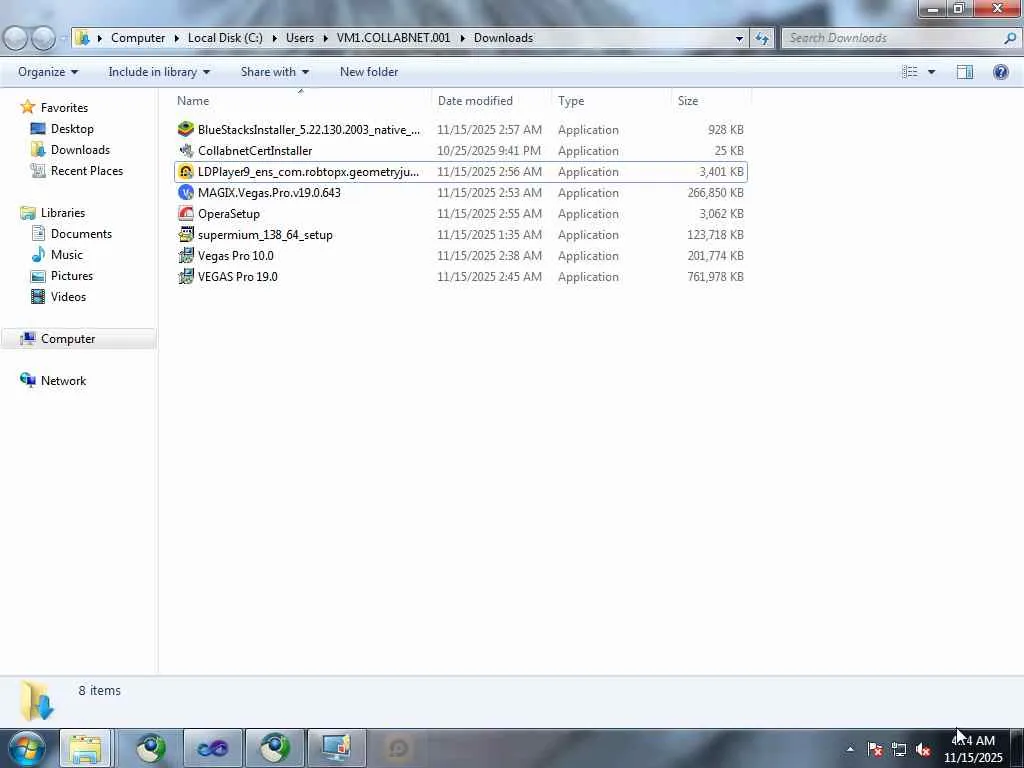1024x768 pixels.
Task: Go forward with the Forward button
Action: tap(43, 39)
